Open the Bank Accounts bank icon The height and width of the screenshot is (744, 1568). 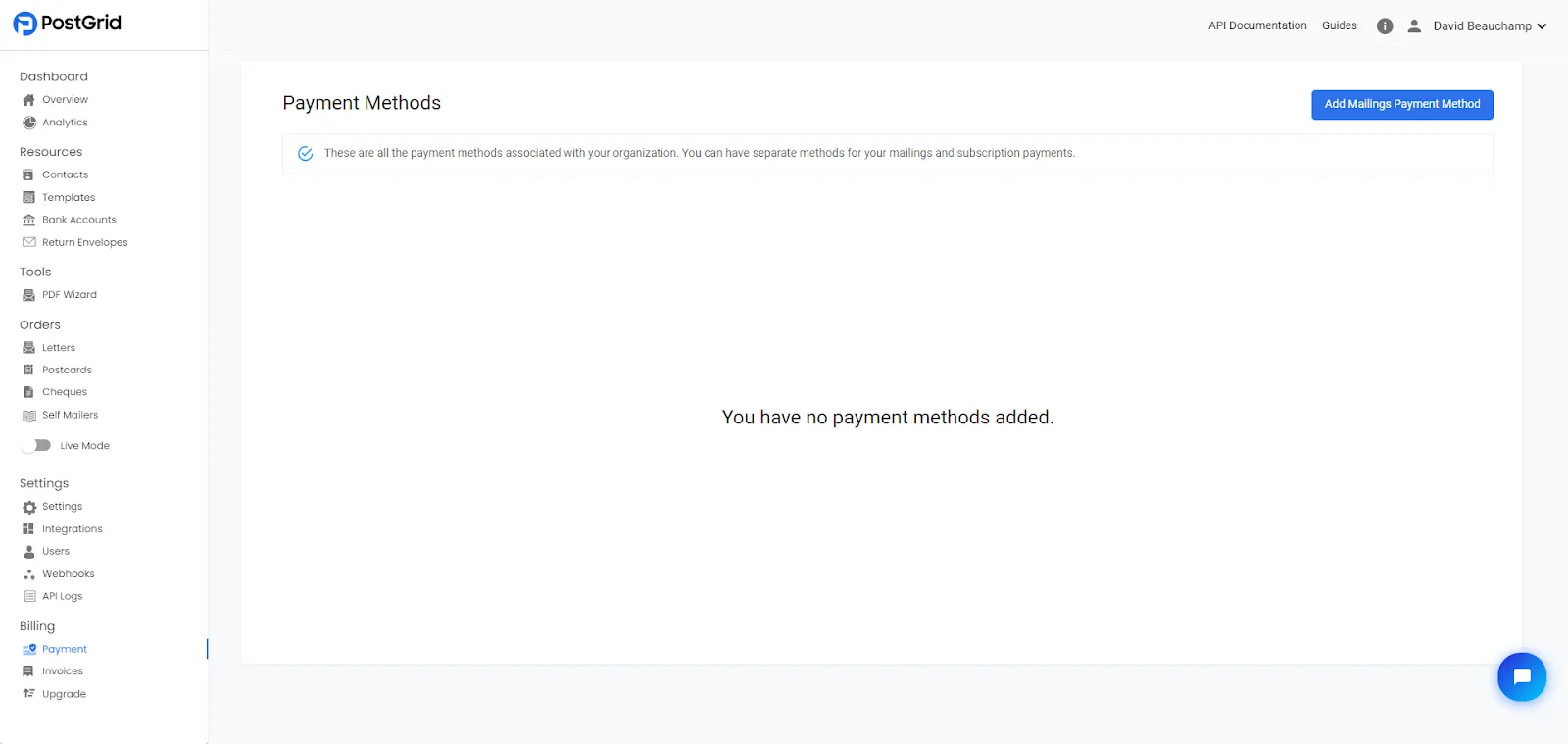pyautogui.click(x=29, y=220)
